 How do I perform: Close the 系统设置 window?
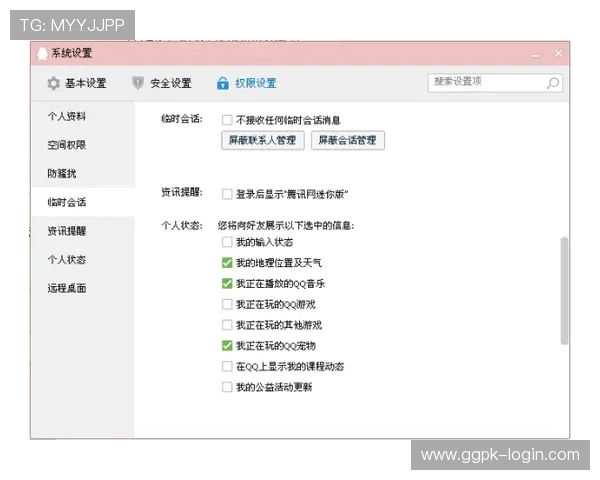[x=558, y=53]
